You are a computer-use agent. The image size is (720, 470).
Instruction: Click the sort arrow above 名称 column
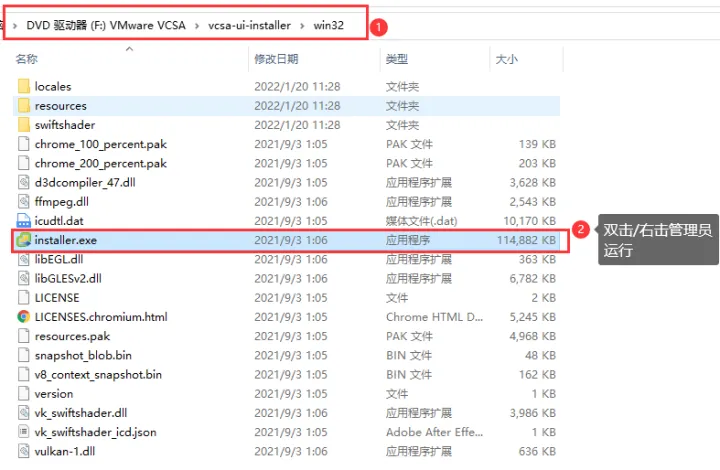129,48
